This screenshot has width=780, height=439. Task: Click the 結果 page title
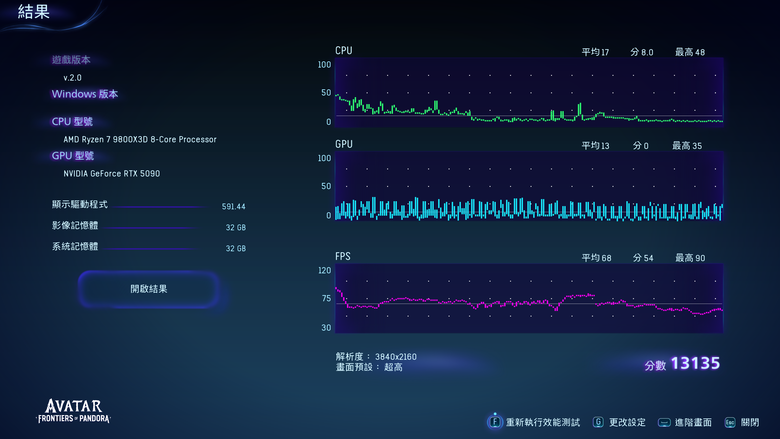pos(34,11)
